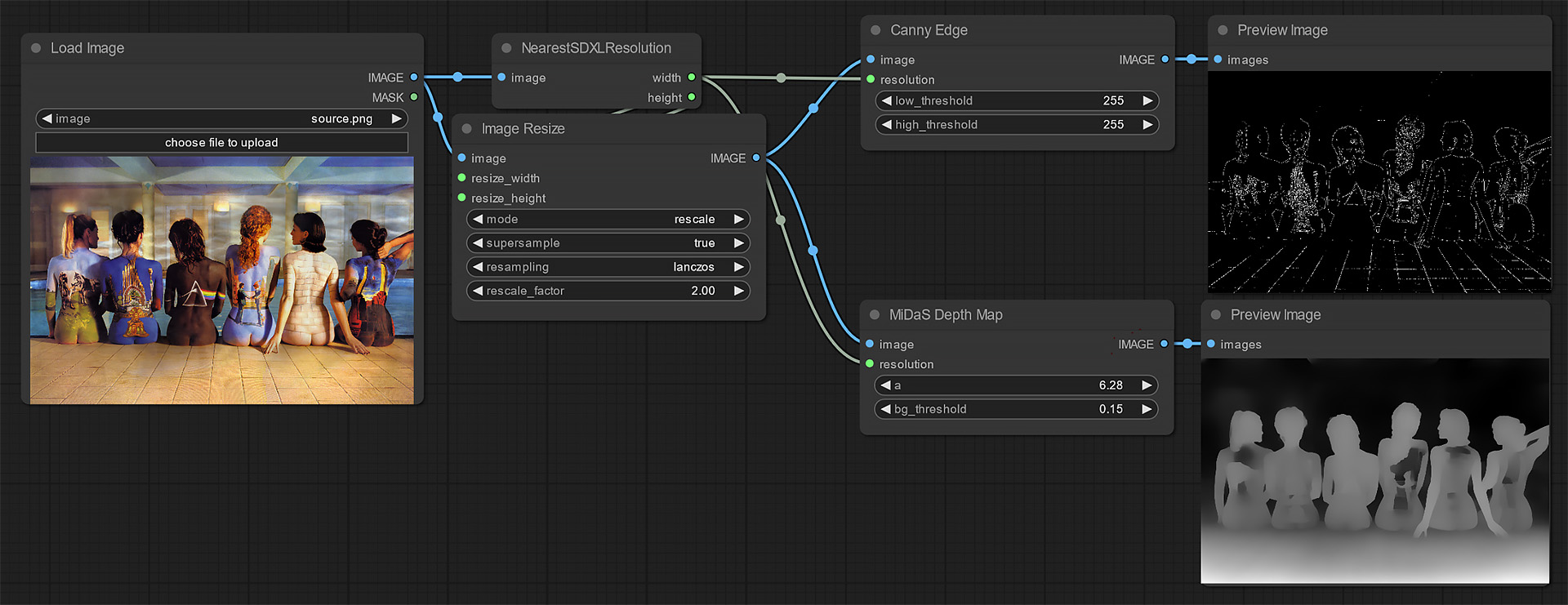Viewport: 1568px width, 605px height.
Task: Collapse the bottom Preview Image node next to MiDaS Depth Map
Action: coord(1216,315)
